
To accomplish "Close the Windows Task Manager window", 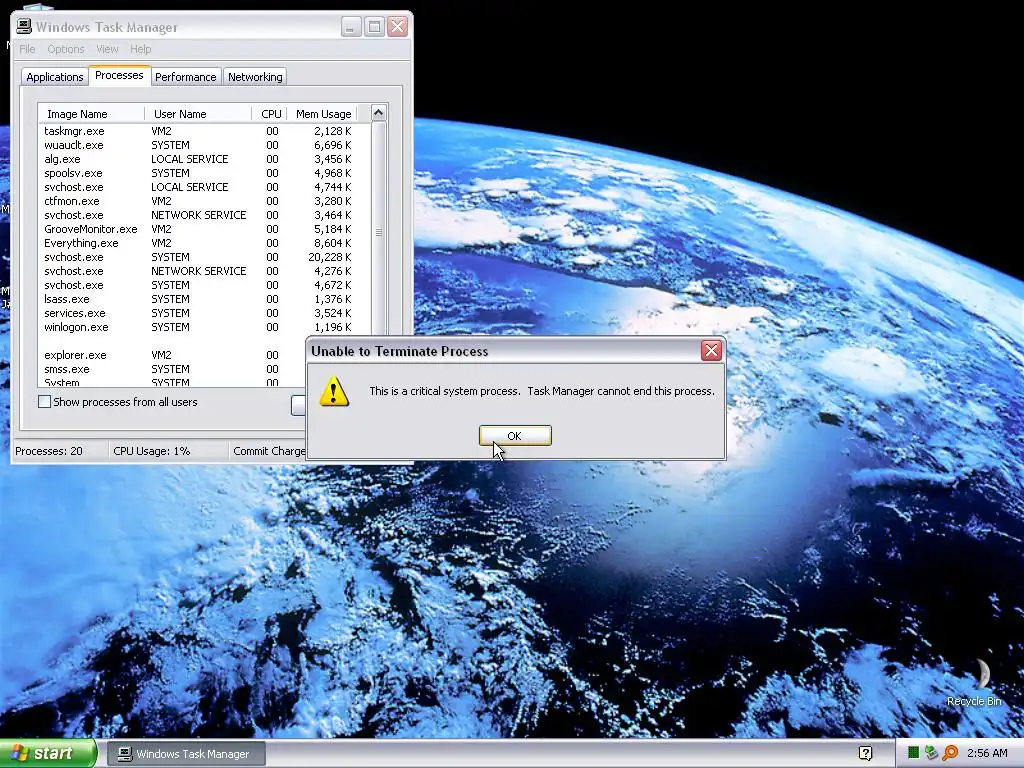I will point(398,27).
